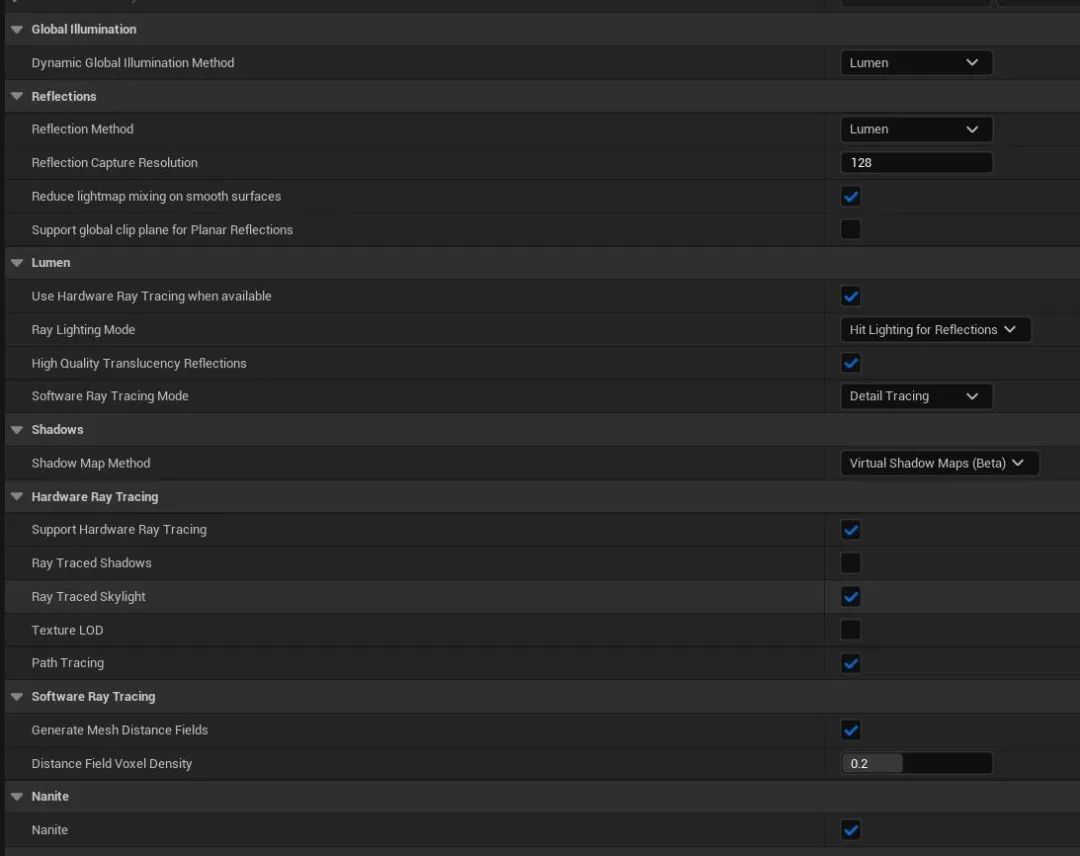1080x856 pixels.
Task: Change Ray Lighting Mode dropdown
Action: (933, 330)
